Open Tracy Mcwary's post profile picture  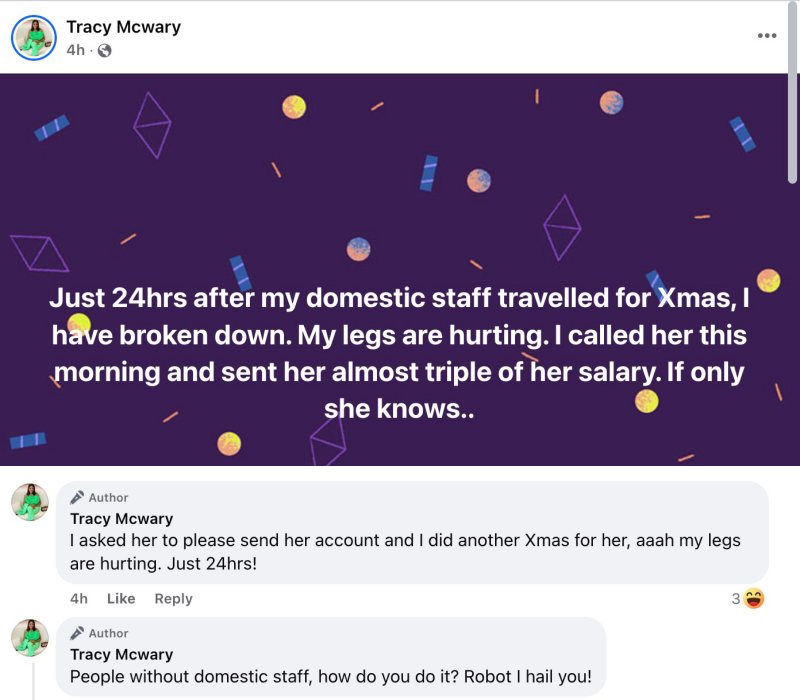[33, 37]
